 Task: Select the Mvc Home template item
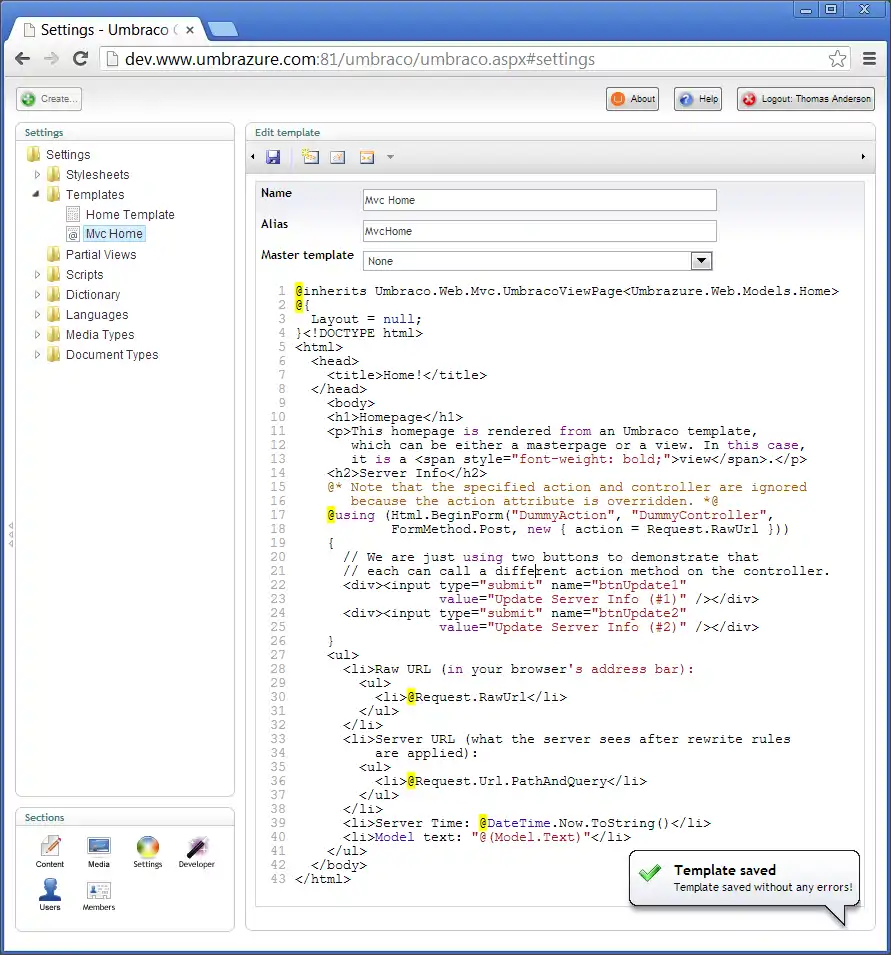114,234
